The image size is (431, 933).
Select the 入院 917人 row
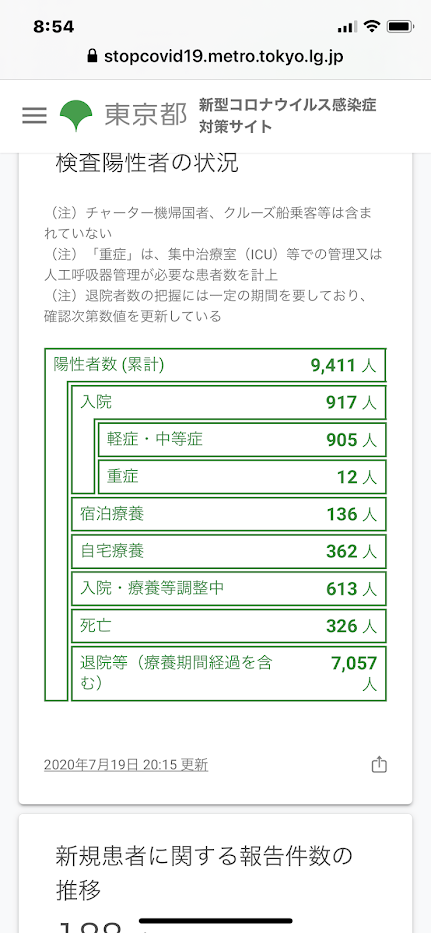pos(229,403)
